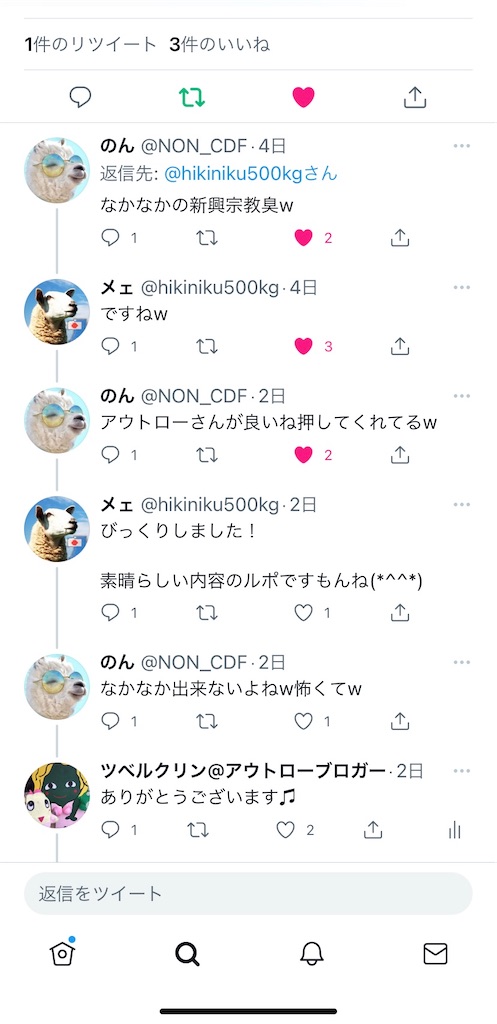Open more options on 'ですねw' tweet

pyautogui.click(x=462, y=287)
